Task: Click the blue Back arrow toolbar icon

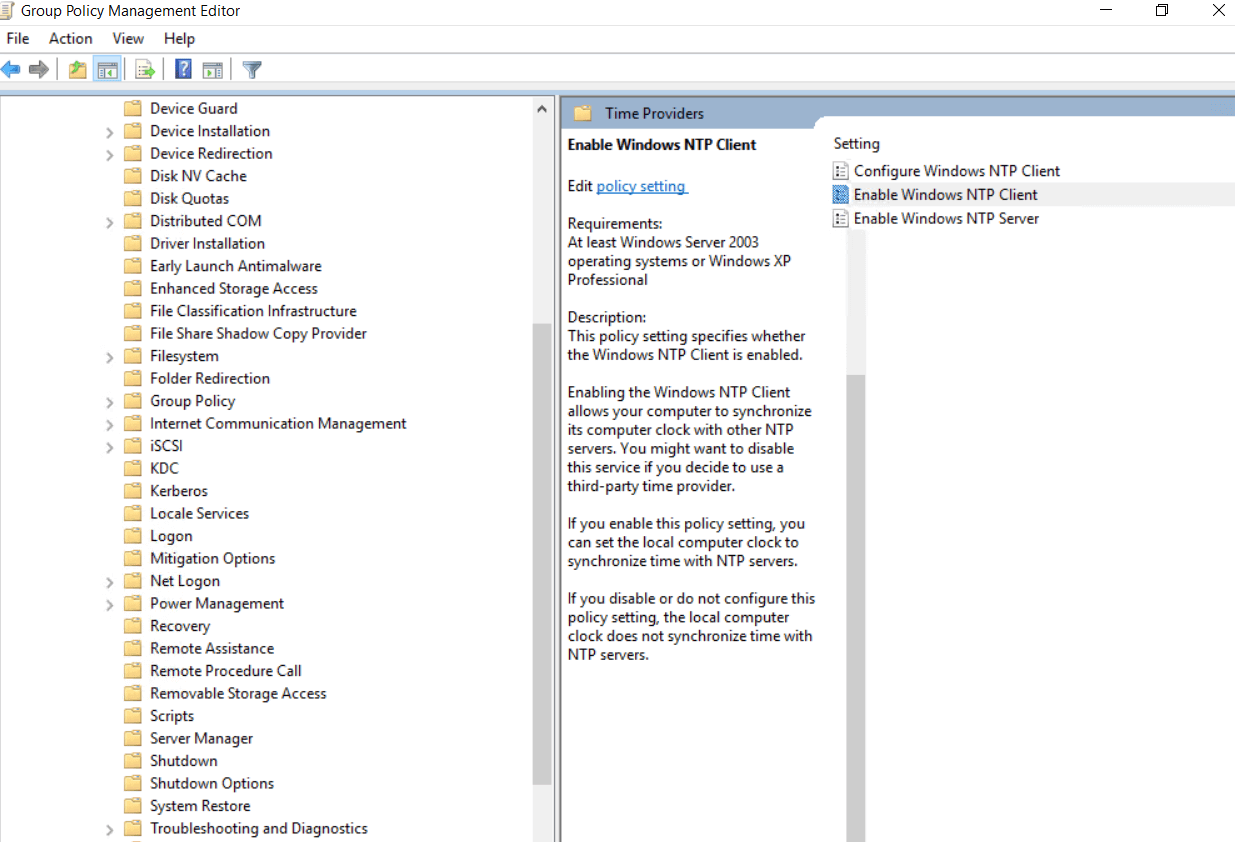Action: pos(11,69)
